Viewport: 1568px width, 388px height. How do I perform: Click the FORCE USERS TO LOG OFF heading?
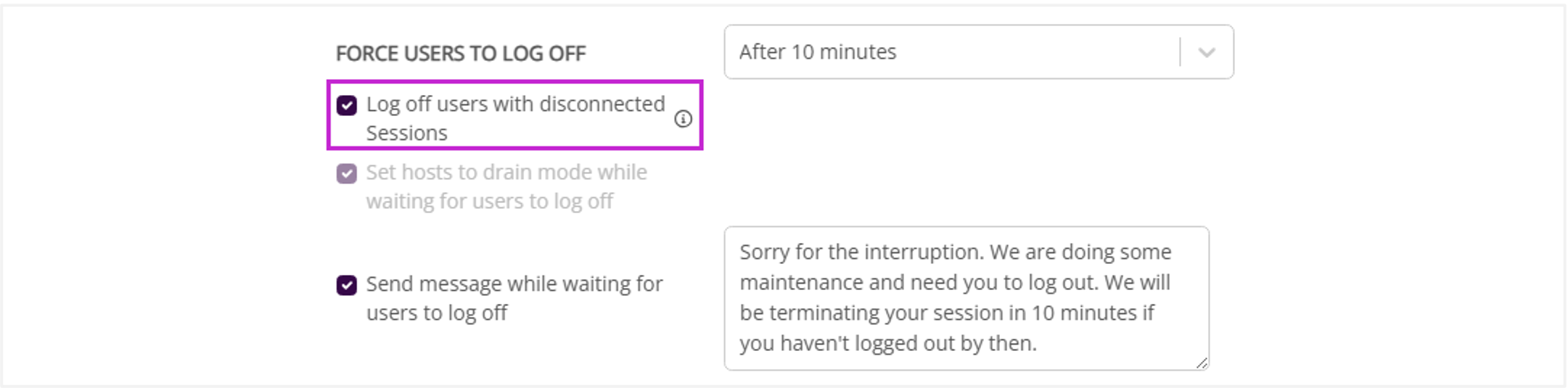[x=461, y=54]
